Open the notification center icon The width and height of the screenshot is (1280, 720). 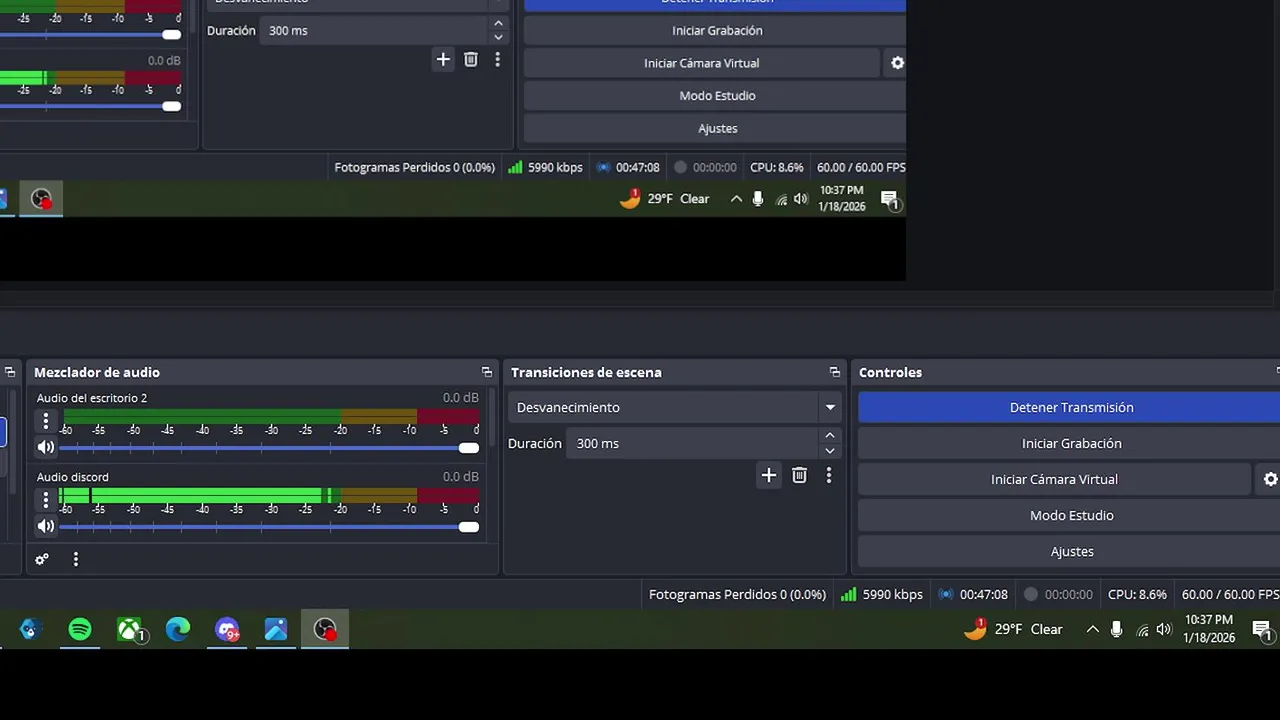coord(1262,629)
